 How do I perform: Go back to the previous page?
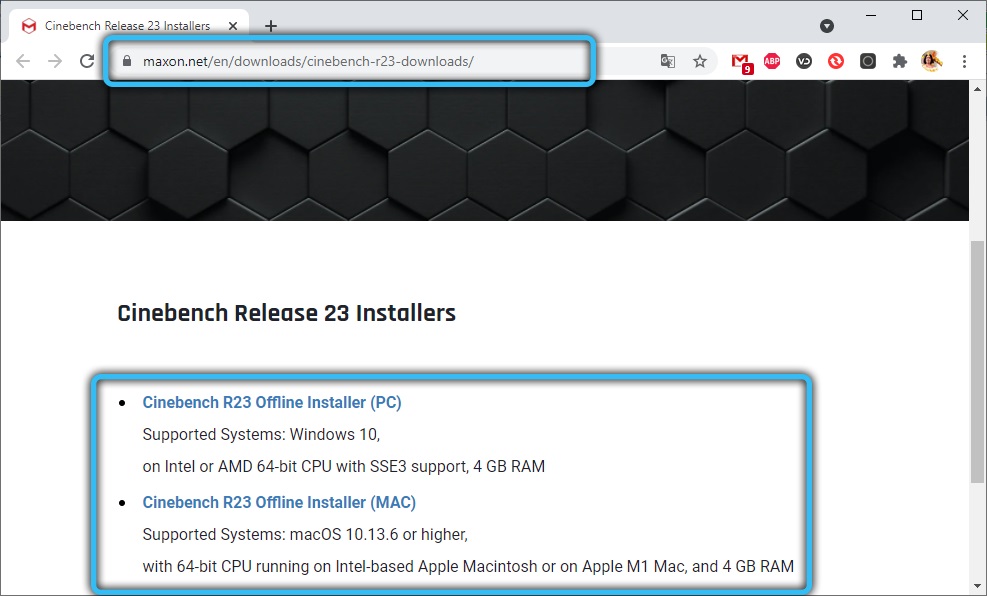(x=23, y=61)
